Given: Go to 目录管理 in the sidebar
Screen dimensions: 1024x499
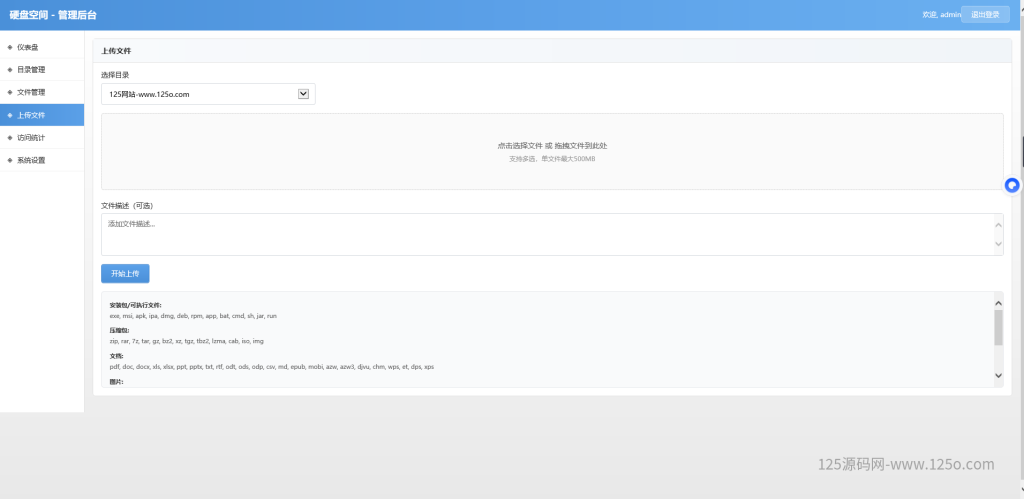Looking at the screenshot, I should pos(31,70).
